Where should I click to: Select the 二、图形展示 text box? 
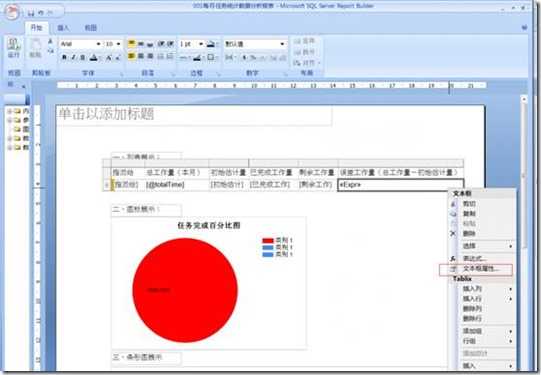pos(146,210)
